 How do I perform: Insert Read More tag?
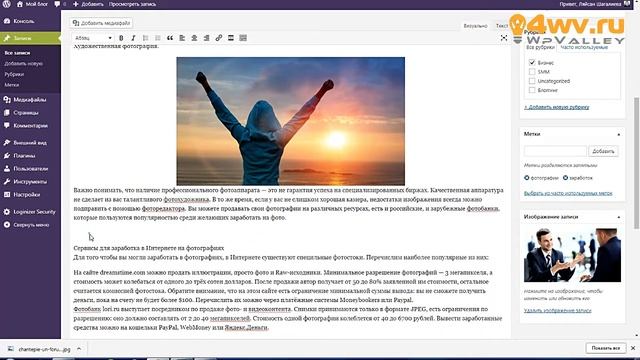pos(231,38)
